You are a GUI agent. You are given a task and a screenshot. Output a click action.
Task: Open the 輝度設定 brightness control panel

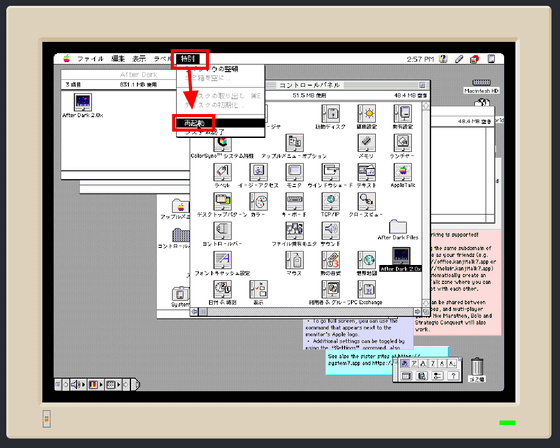pyautogui.click(x=366, y=114)
